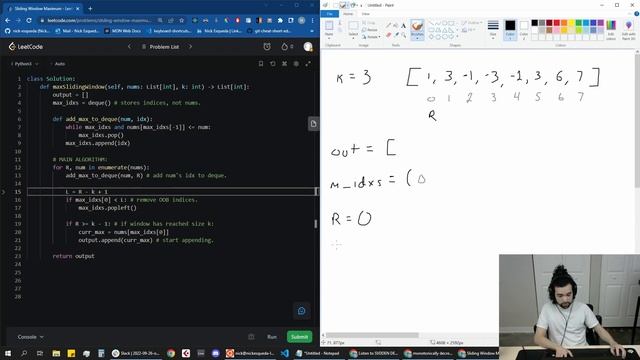Expand the Console panel
This screenshot has height=360, width=640.
[30, 337]
